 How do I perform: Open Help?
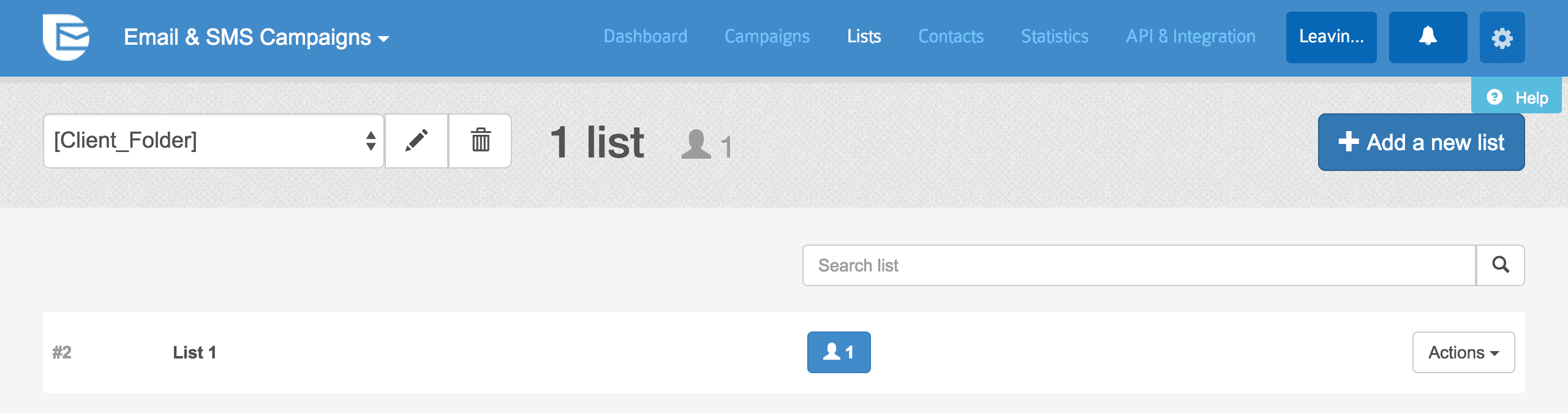(x=1517, y=96)
